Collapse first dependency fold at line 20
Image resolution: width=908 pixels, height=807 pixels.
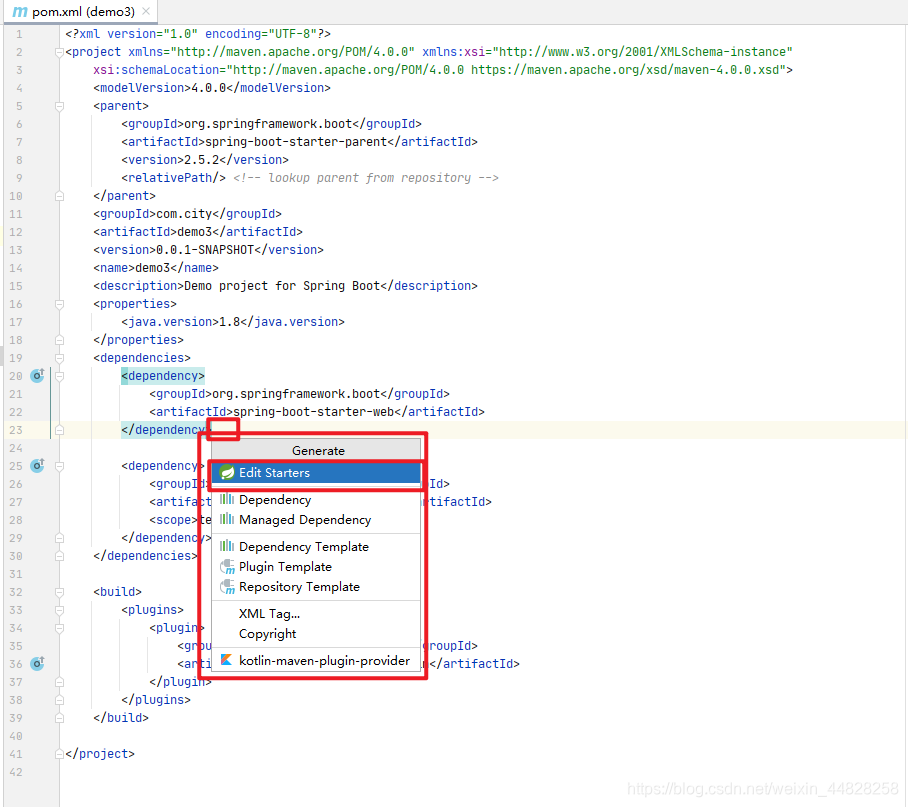pyautogui.click(x=59, y=376)
